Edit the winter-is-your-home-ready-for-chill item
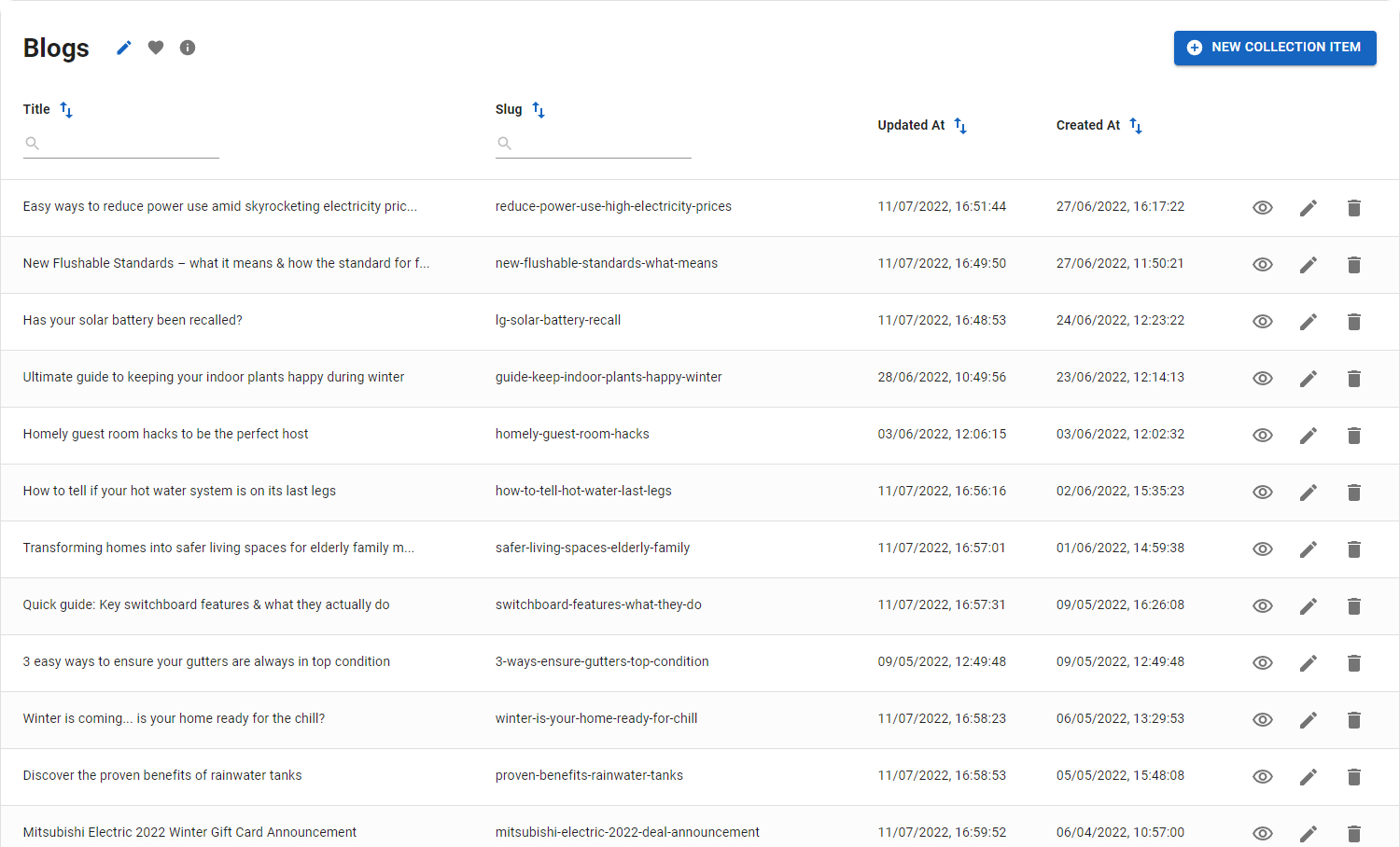 click(x=1309, y=719)
